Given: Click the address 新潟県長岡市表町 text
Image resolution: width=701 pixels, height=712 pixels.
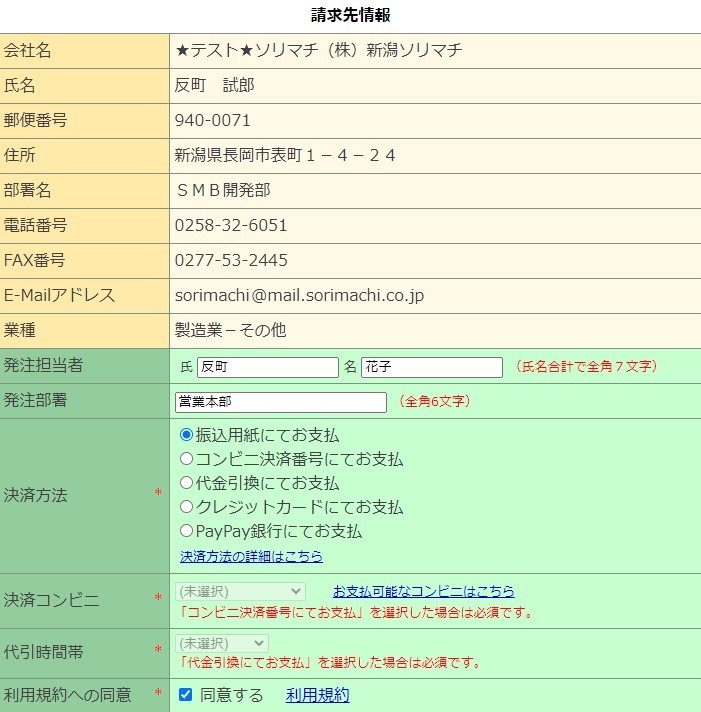Looking at the screenshot, I should (x=285, y=155).
